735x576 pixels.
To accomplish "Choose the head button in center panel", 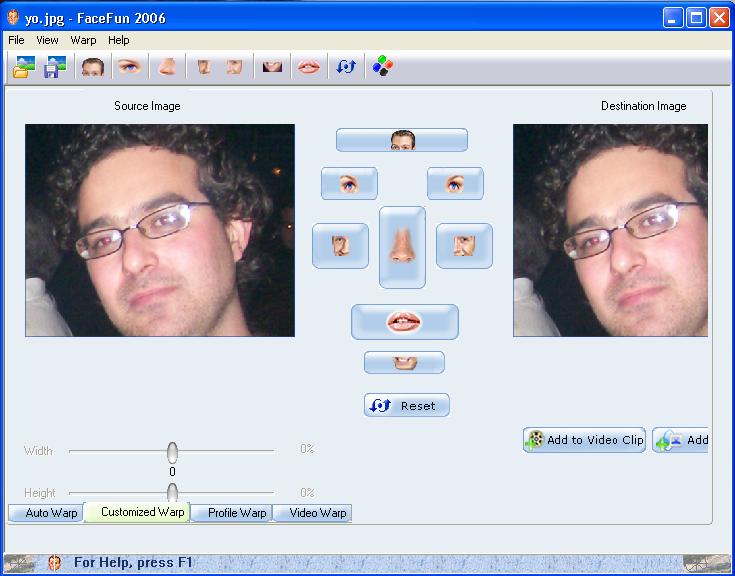I will (402, 140).
